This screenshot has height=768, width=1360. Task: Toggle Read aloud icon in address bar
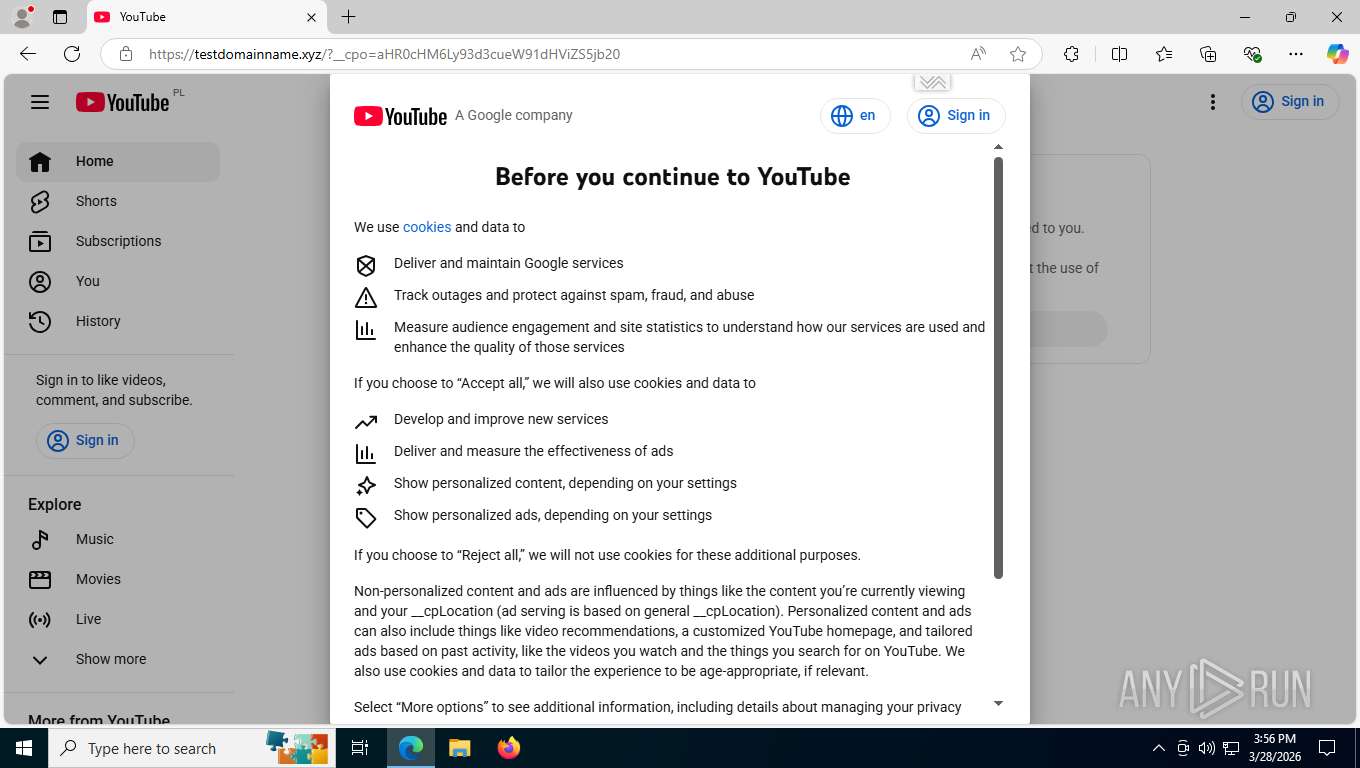978,54
